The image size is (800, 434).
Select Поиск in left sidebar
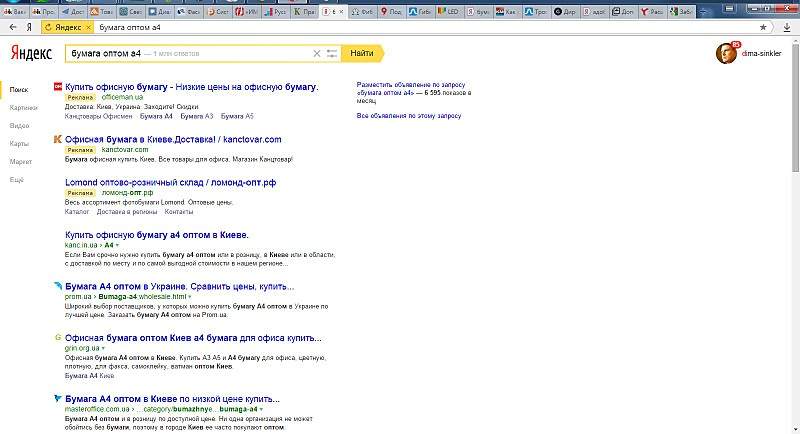[19, 89]
